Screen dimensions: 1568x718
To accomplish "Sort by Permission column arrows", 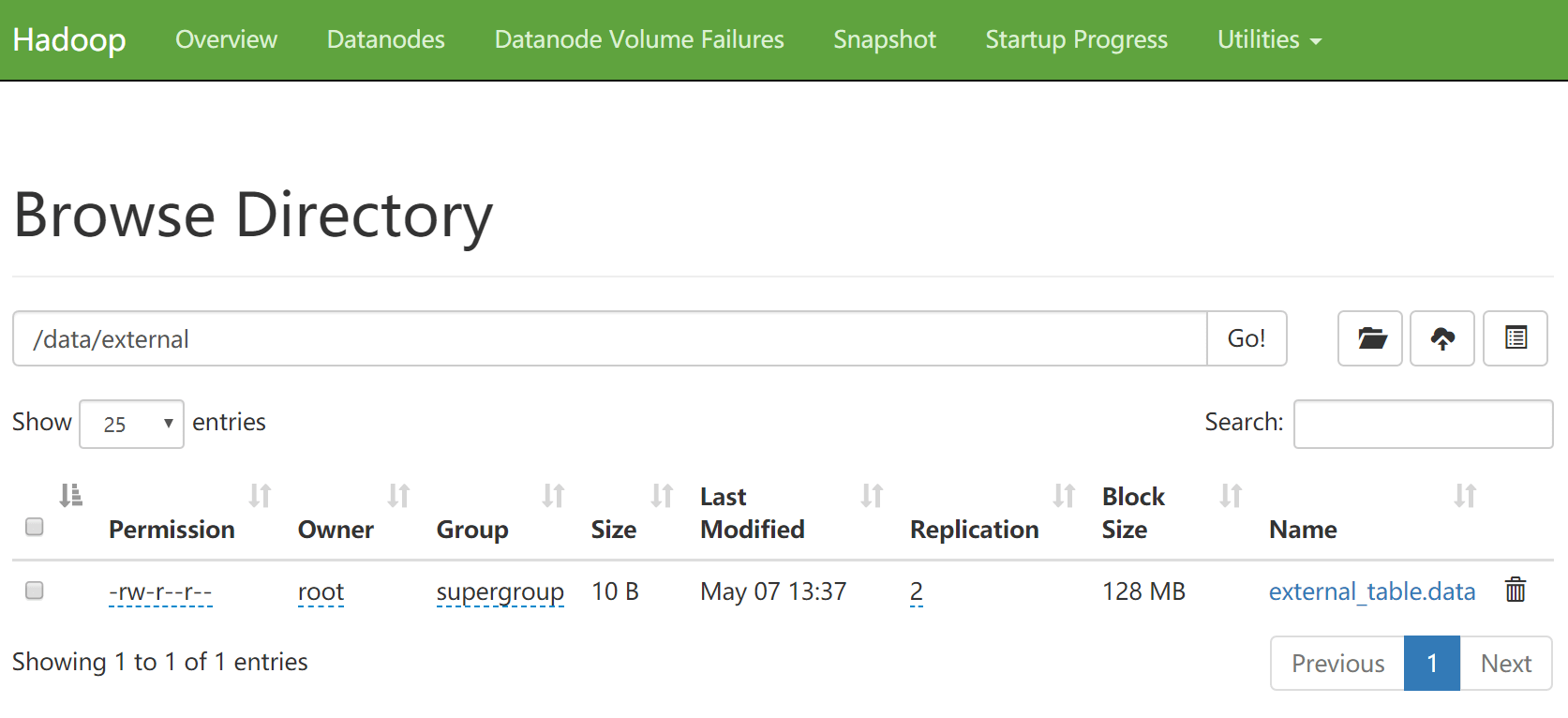I will [260, 496].
